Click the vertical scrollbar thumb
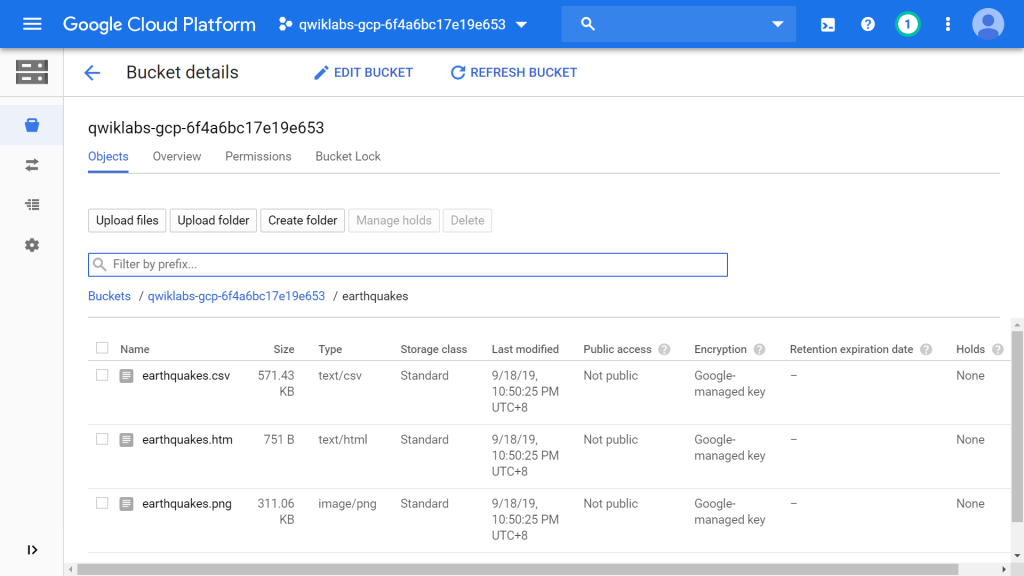This screenshot has height=576, width=1024. [1017, 426]
